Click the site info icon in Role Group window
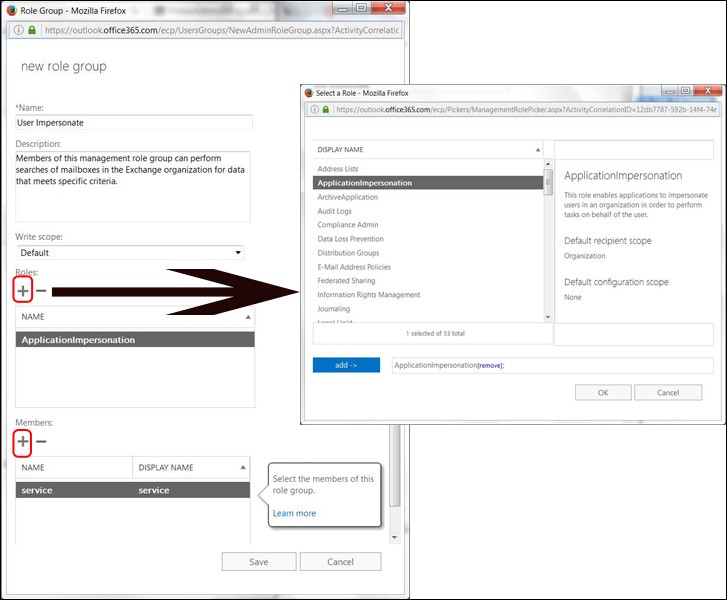 (19, 30)
